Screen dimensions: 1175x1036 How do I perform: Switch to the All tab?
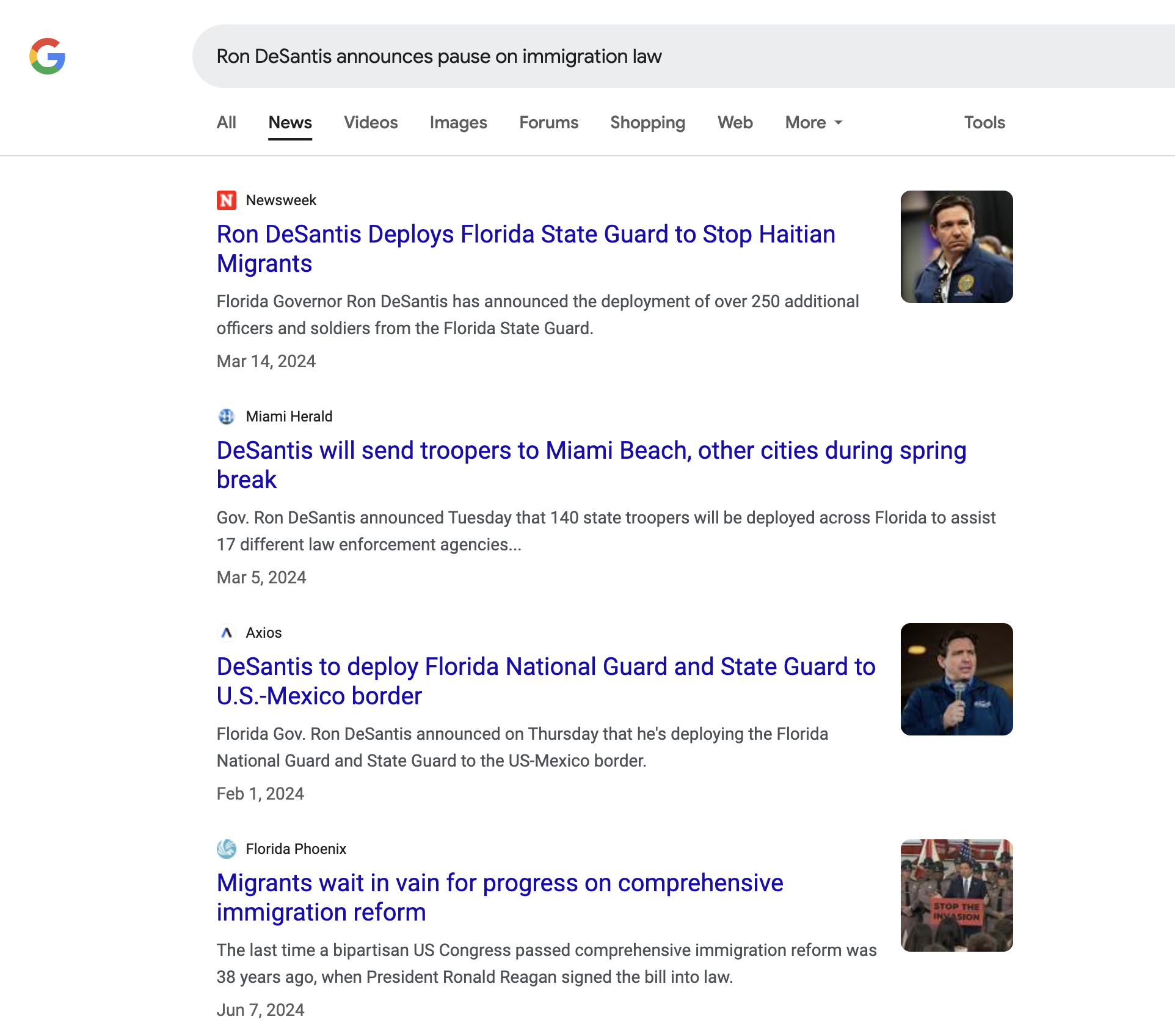pos(226,123)
